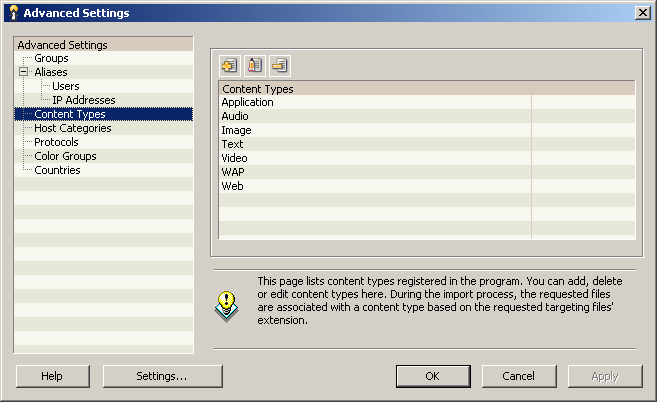Open the Users alias page
The image size is (657, 402).
click(66, 86)
